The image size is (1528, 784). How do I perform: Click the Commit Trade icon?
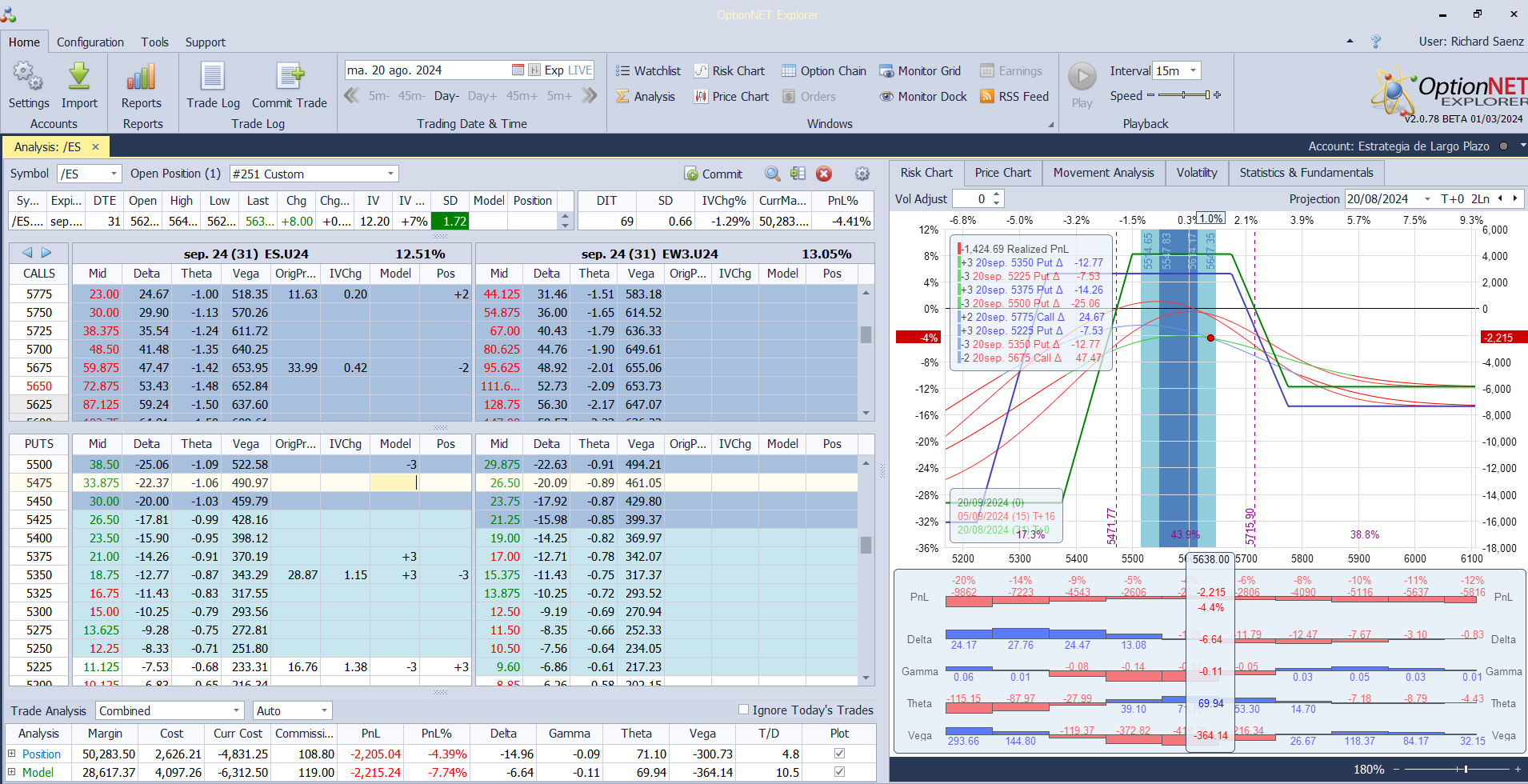click(x=290, y=77)
